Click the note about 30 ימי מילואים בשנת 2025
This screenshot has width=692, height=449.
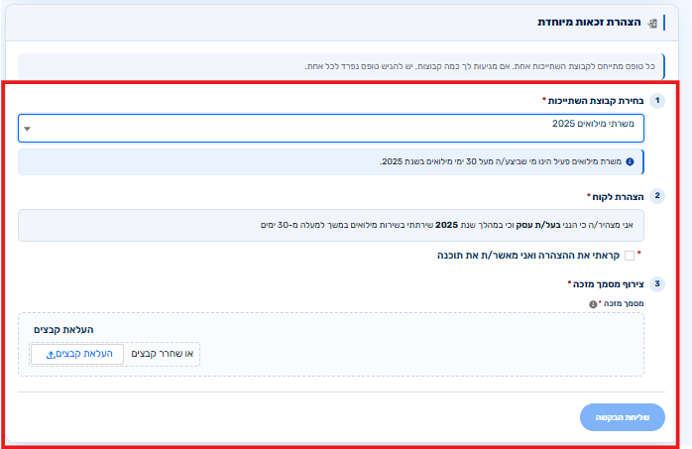(500, 162)
